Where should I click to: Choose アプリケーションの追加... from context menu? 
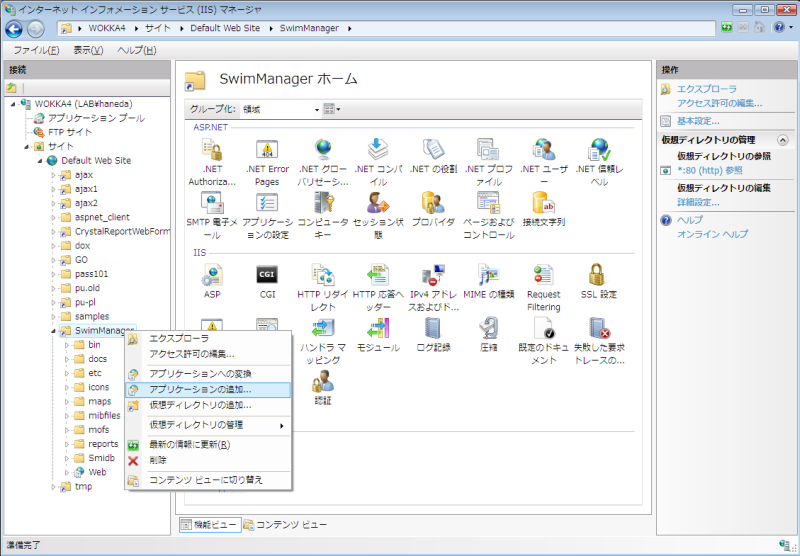tap(208, 390)
